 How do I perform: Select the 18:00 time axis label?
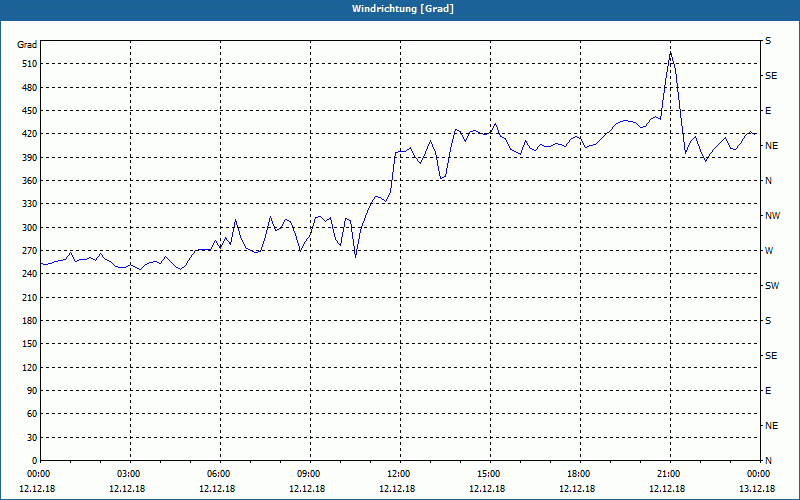click(580, 474)
